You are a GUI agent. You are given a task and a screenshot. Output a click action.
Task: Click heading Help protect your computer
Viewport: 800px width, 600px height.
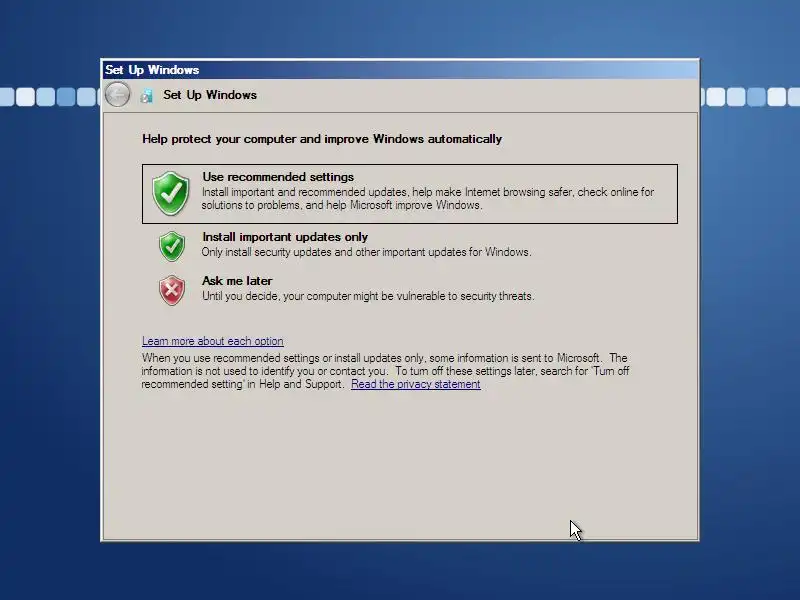coord(322,139)
